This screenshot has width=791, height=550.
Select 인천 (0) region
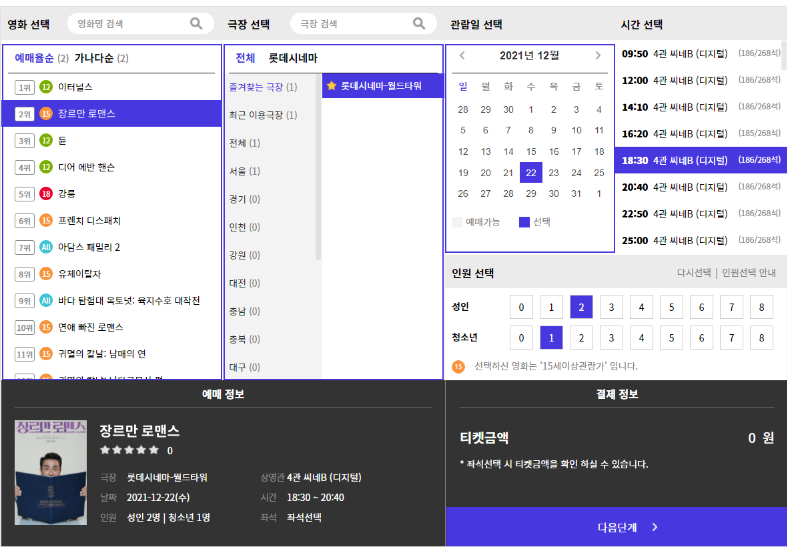245,227
